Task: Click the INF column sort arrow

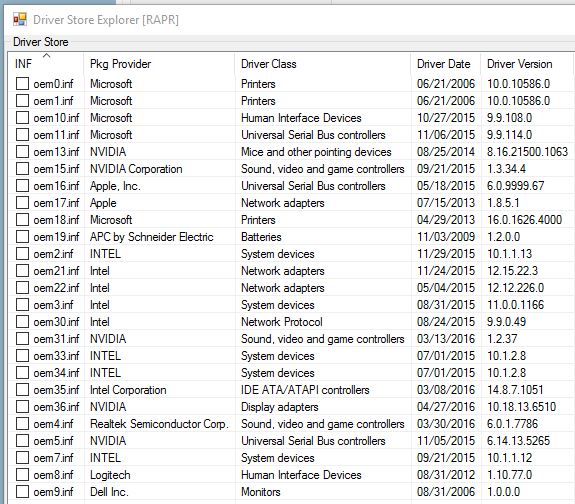Action: click(47, 56)
